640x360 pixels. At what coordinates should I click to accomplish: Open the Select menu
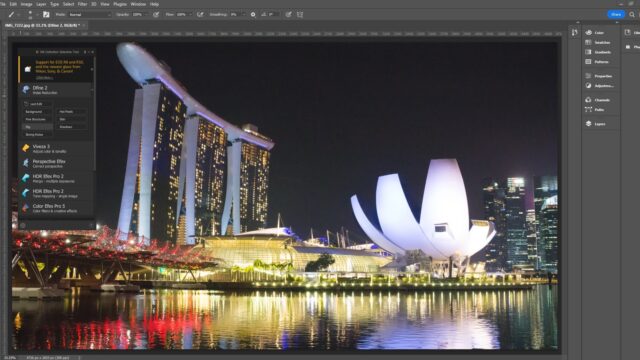click(68, 4)
